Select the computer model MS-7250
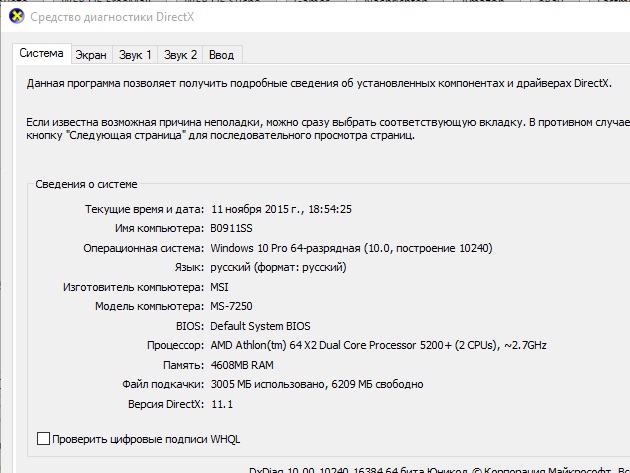Viewport: 630px width, 473px height. click(231, 307)
